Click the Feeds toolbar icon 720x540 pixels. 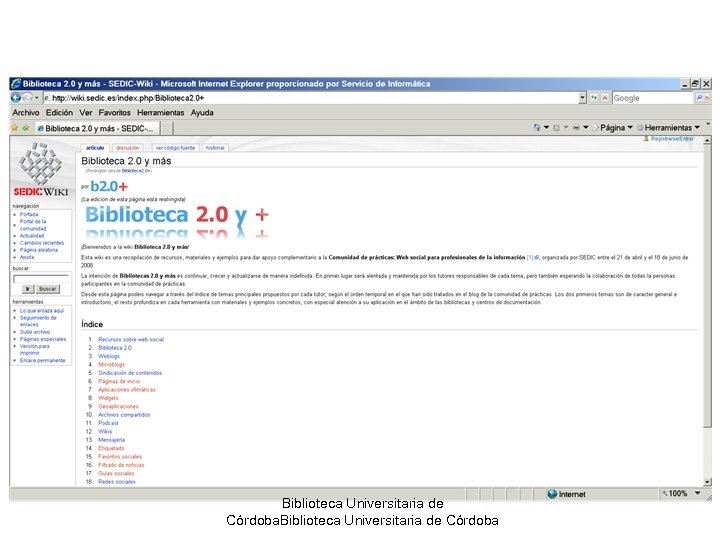[557, 127]
